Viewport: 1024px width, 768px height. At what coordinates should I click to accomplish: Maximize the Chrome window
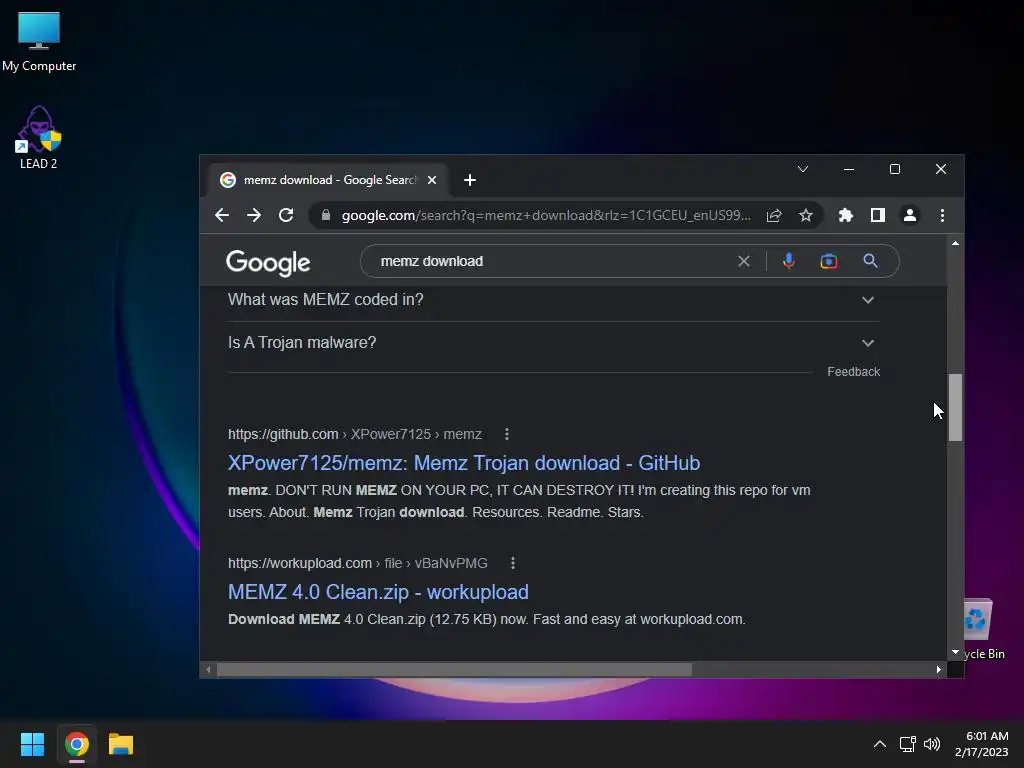pos(895,169)
